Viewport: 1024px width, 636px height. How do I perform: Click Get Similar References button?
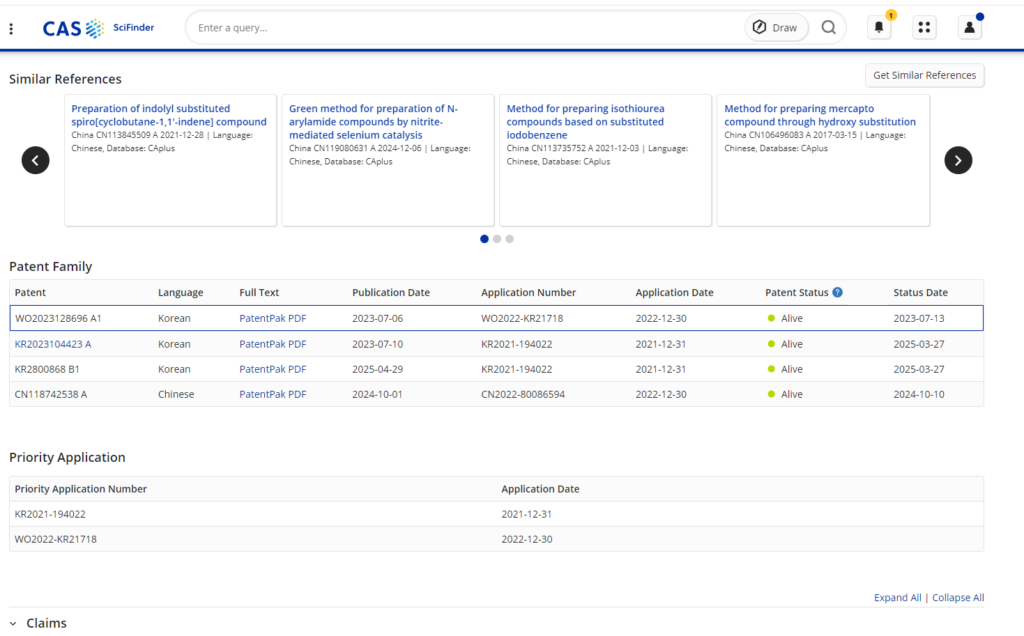(x=924, y=76)
